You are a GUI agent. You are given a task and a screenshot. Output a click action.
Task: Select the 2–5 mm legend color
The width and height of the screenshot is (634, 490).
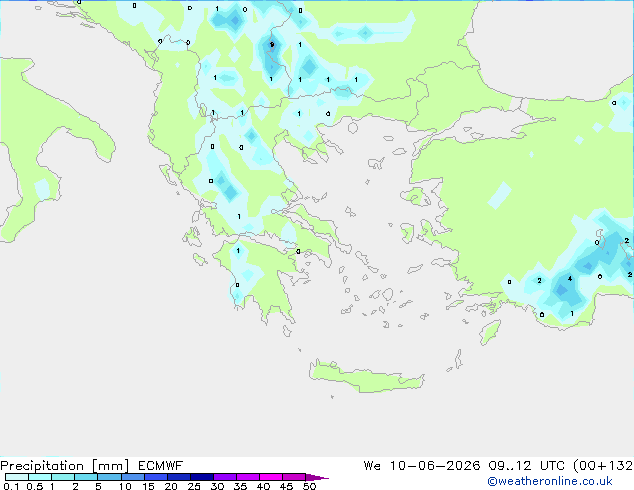tap(86, 477)
